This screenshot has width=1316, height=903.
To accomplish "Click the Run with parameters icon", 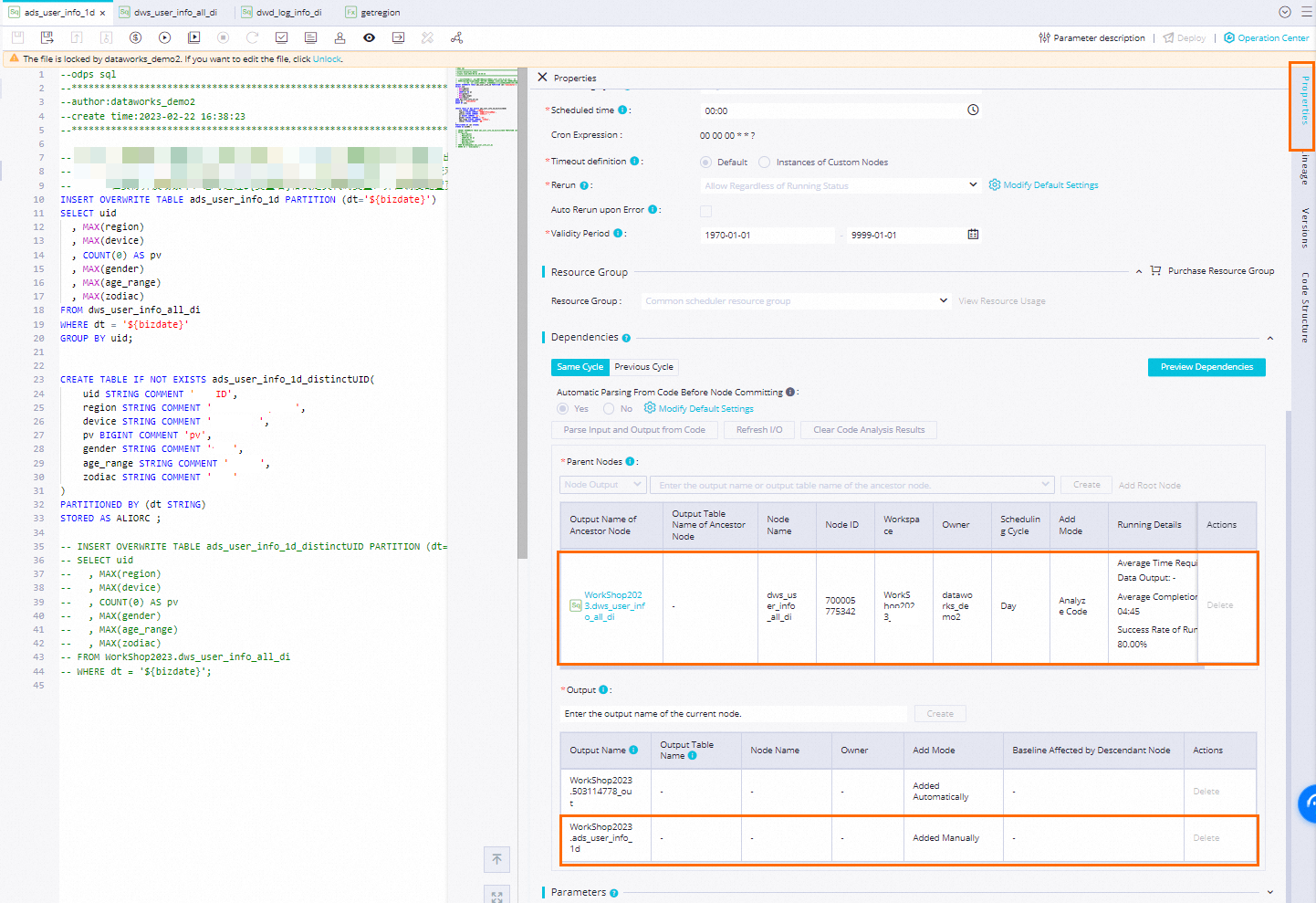I will pyautogui.click(x=193, y=37).
